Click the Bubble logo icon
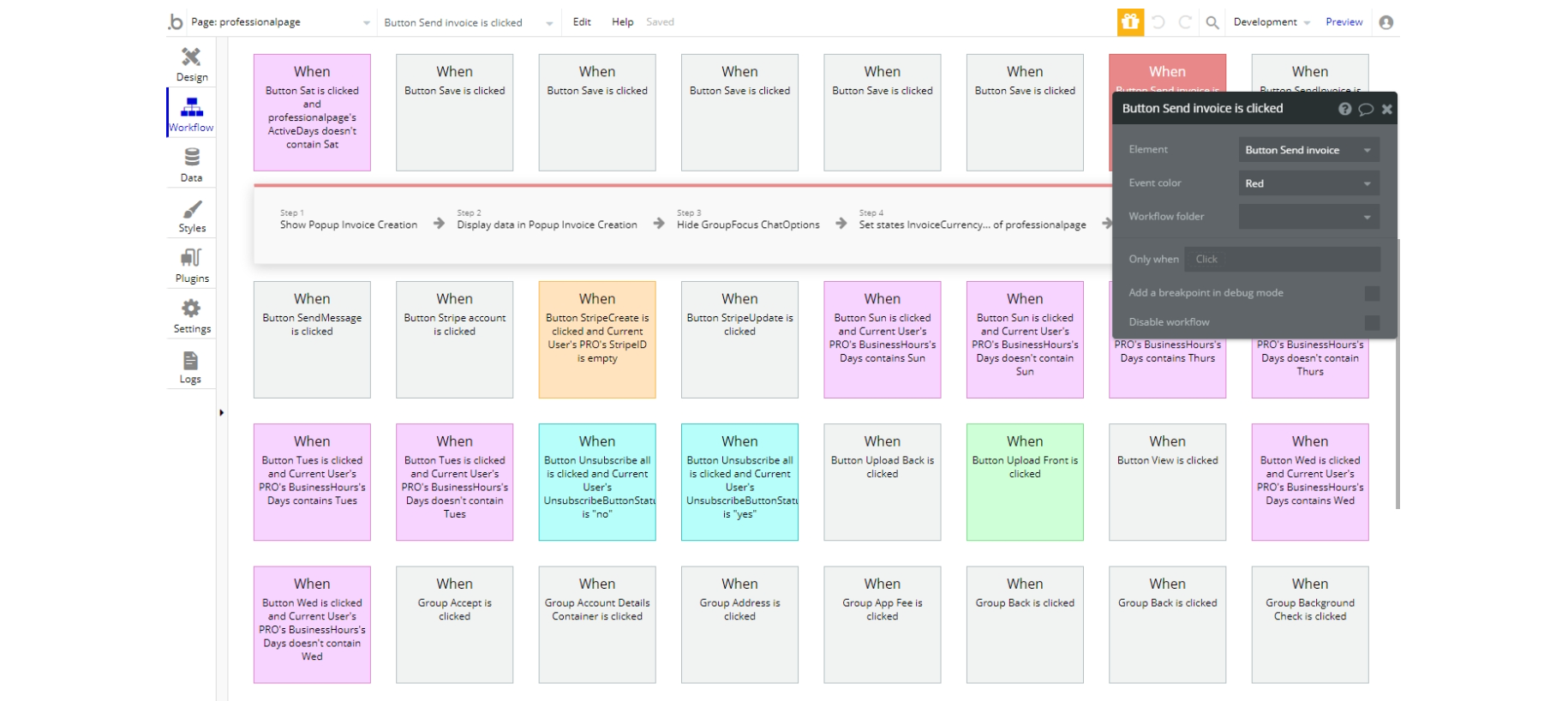This screenshot has width=1568, height=701. click(176, 22)
